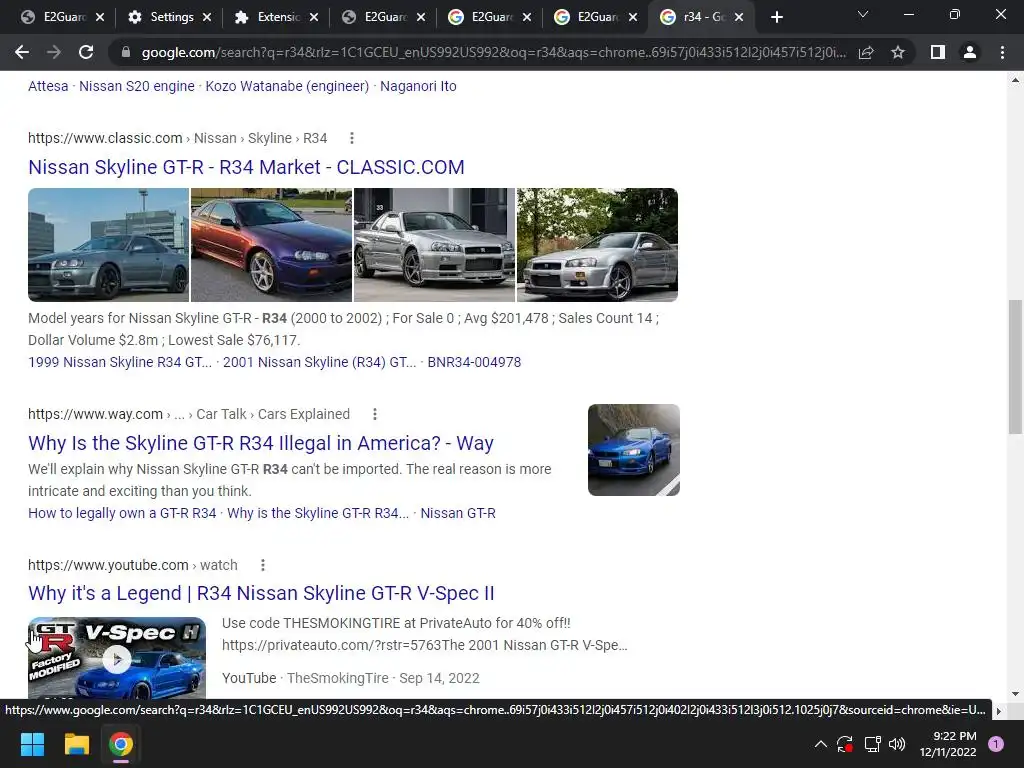The image size is (1024, 768).
Task: View site info via lock icon
Action: pos(126,52)
